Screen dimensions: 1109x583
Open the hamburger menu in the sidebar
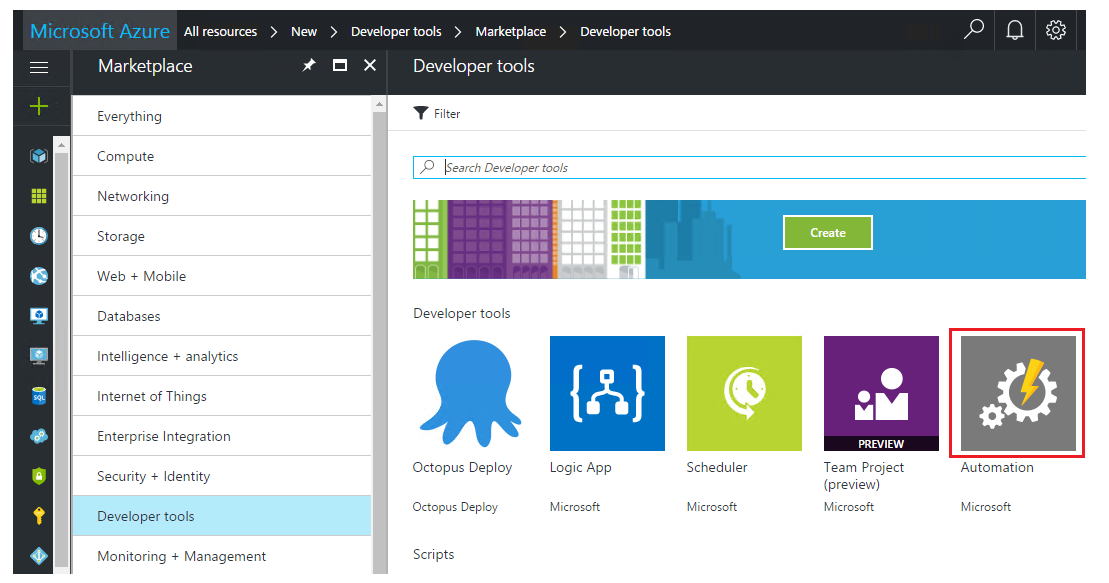tap(39, 67)
